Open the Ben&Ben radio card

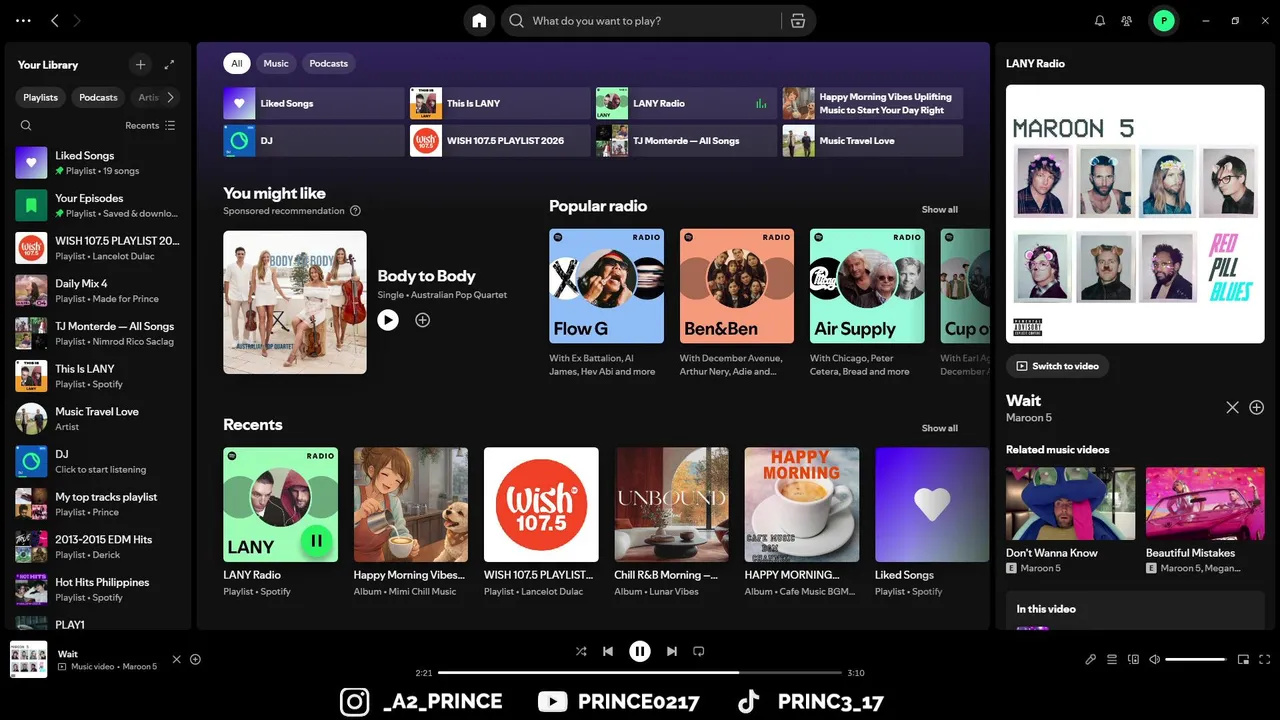[x=737, y=303]
